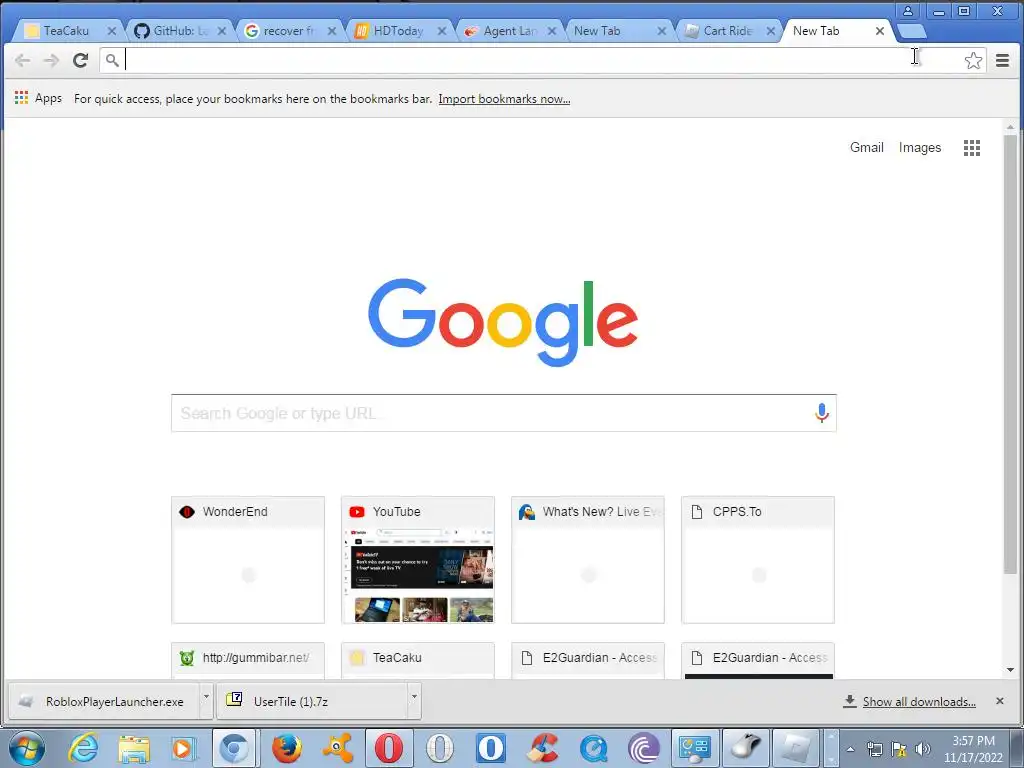Open the purple swirl app on taskbar

click(644, 748)
